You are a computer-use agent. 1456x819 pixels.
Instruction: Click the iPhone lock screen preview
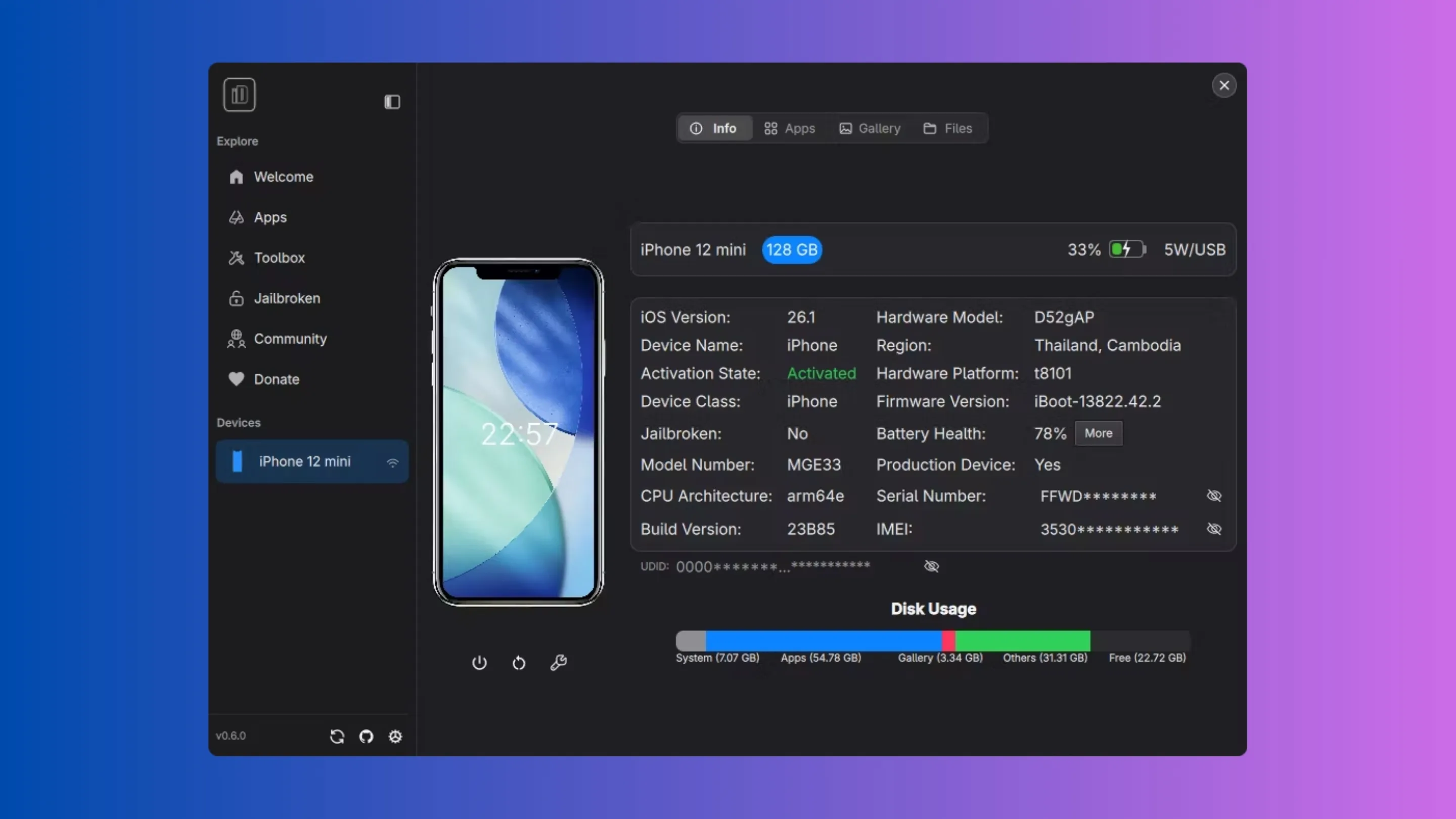518,432
